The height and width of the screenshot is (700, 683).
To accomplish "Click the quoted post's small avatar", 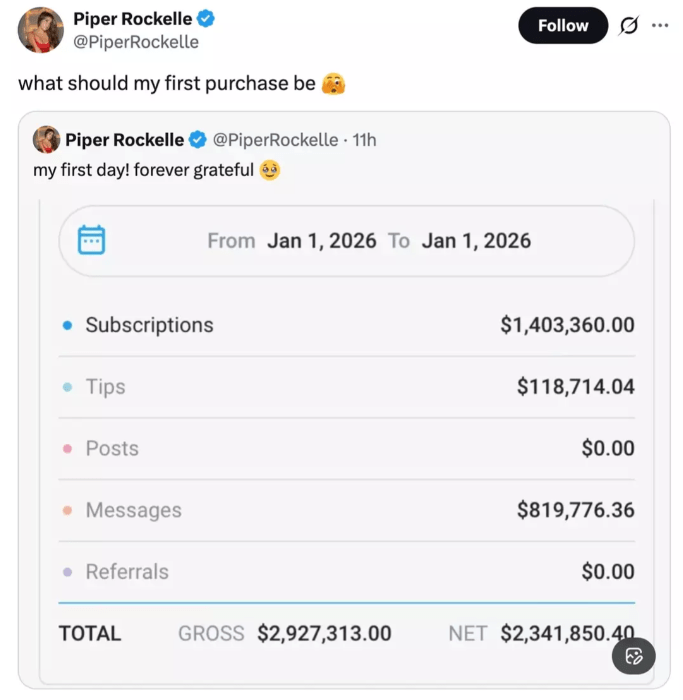I will coord(47,139).
